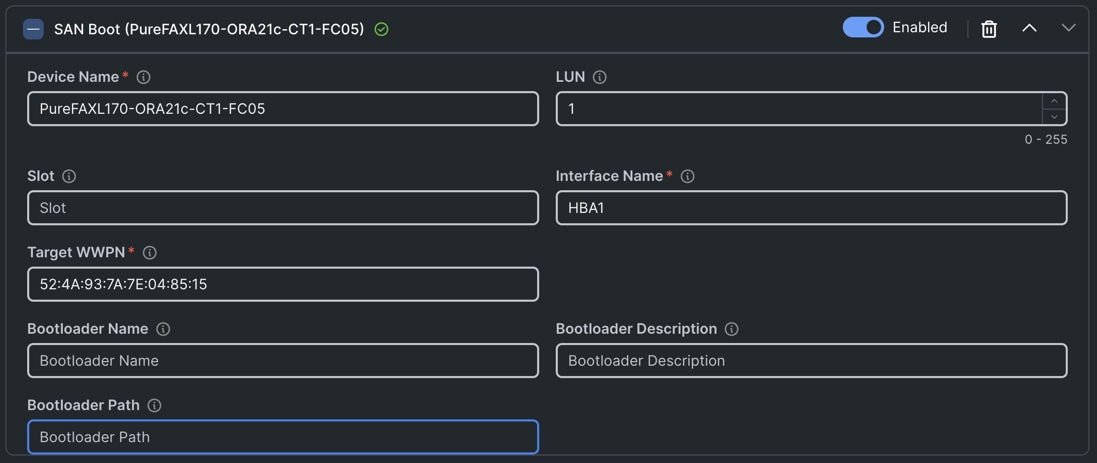Delete the SAN Boot device

tap(989, 29)
